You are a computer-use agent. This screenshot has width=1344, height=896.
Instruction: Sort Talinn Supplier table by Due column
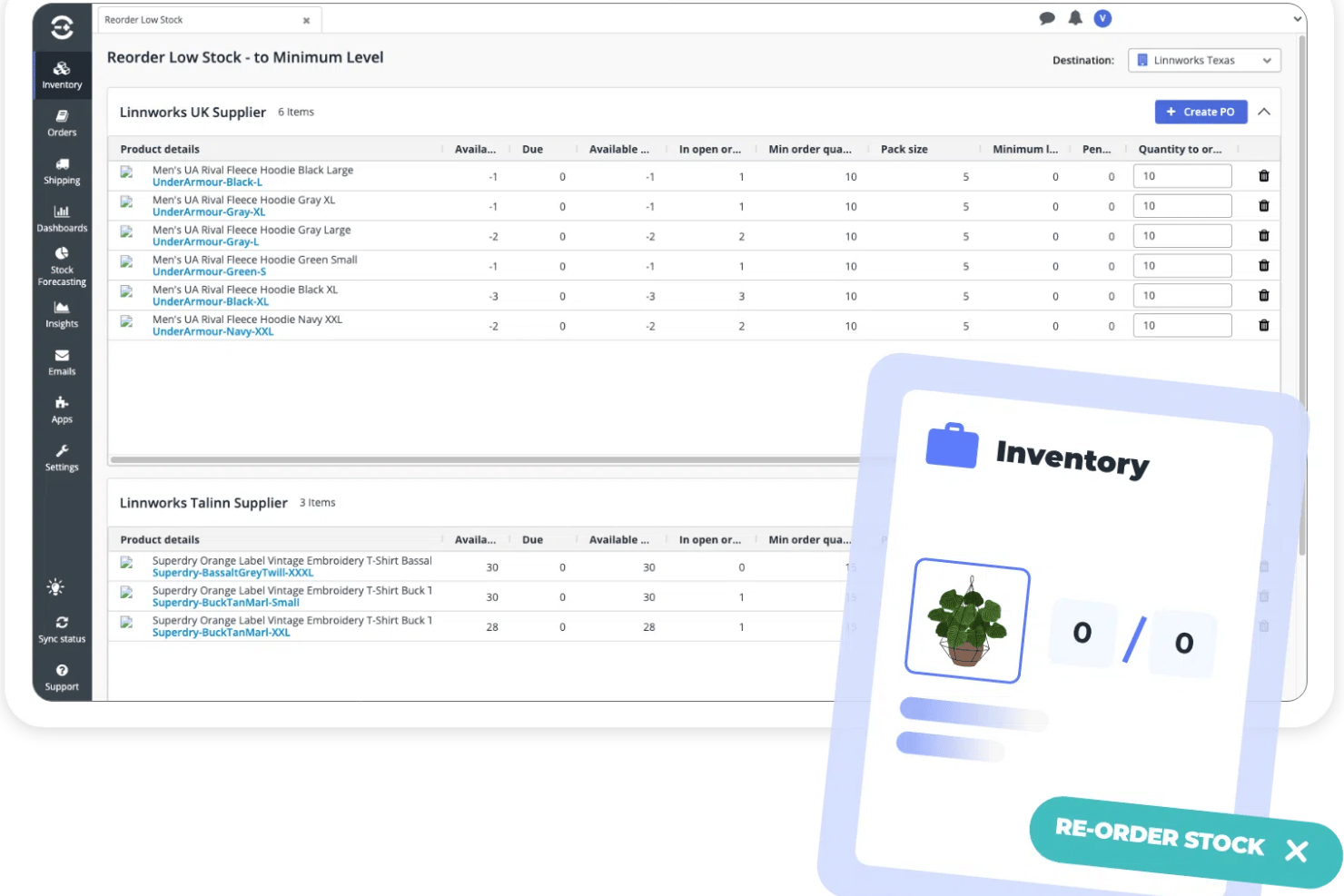coord(532,539)
